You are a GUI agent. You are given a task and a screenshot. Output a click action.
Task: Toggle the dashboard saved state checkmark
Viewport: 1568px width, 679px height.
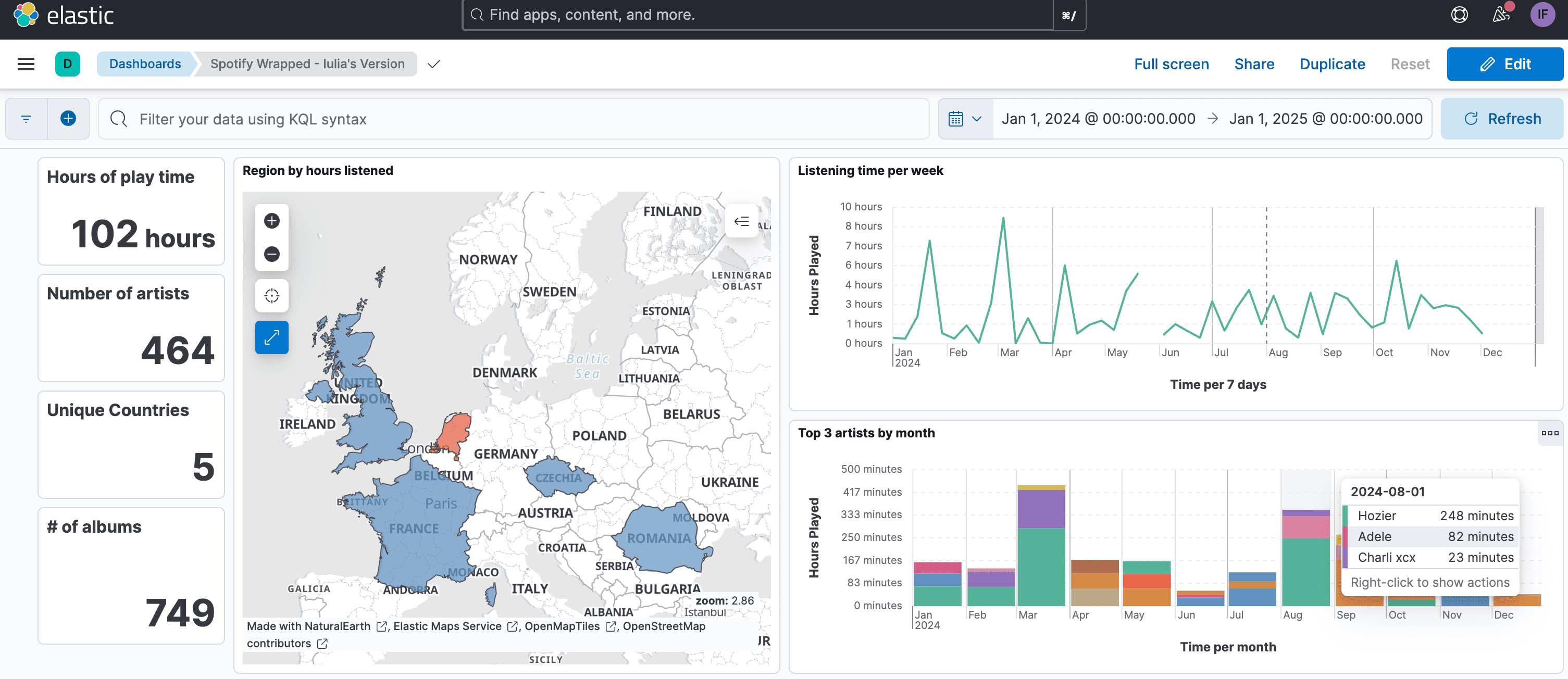coord(433,64)
